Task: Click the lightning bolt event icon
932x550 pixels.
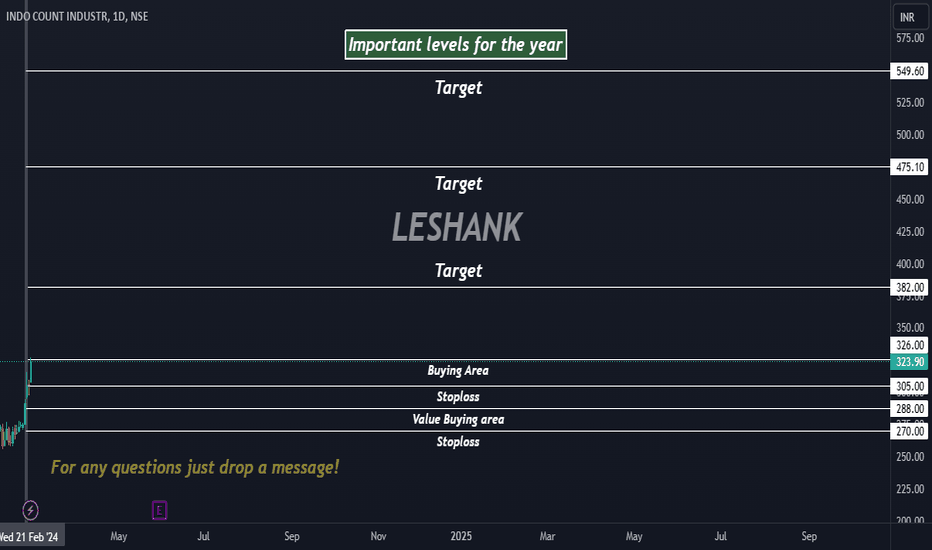Action: (x=30, y=510)
